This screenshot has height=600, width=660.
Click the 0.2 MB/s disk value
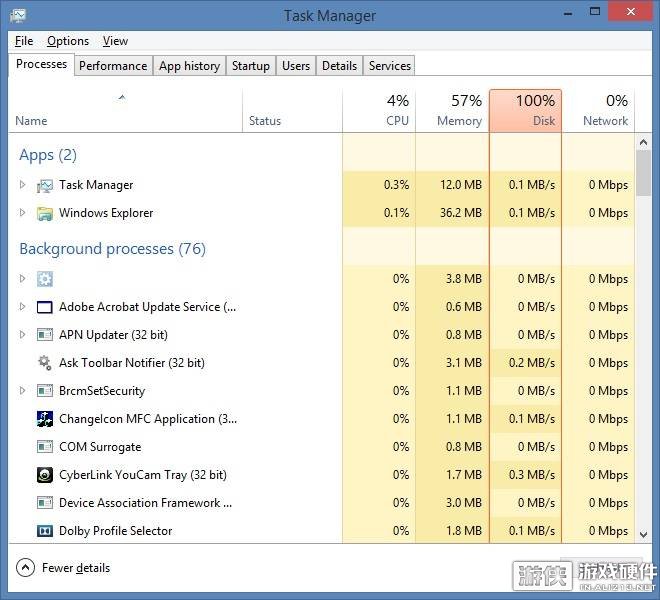tap(532, 363)
